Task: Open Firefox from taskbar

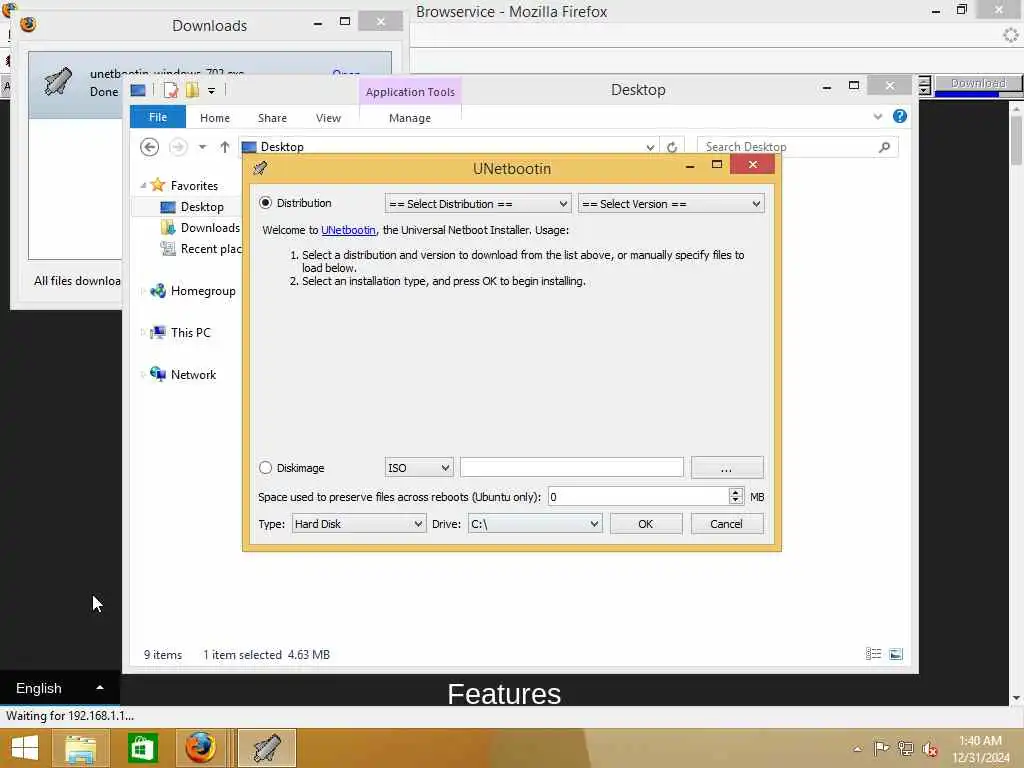Action: pyautogui.click(x=200, y=748)
